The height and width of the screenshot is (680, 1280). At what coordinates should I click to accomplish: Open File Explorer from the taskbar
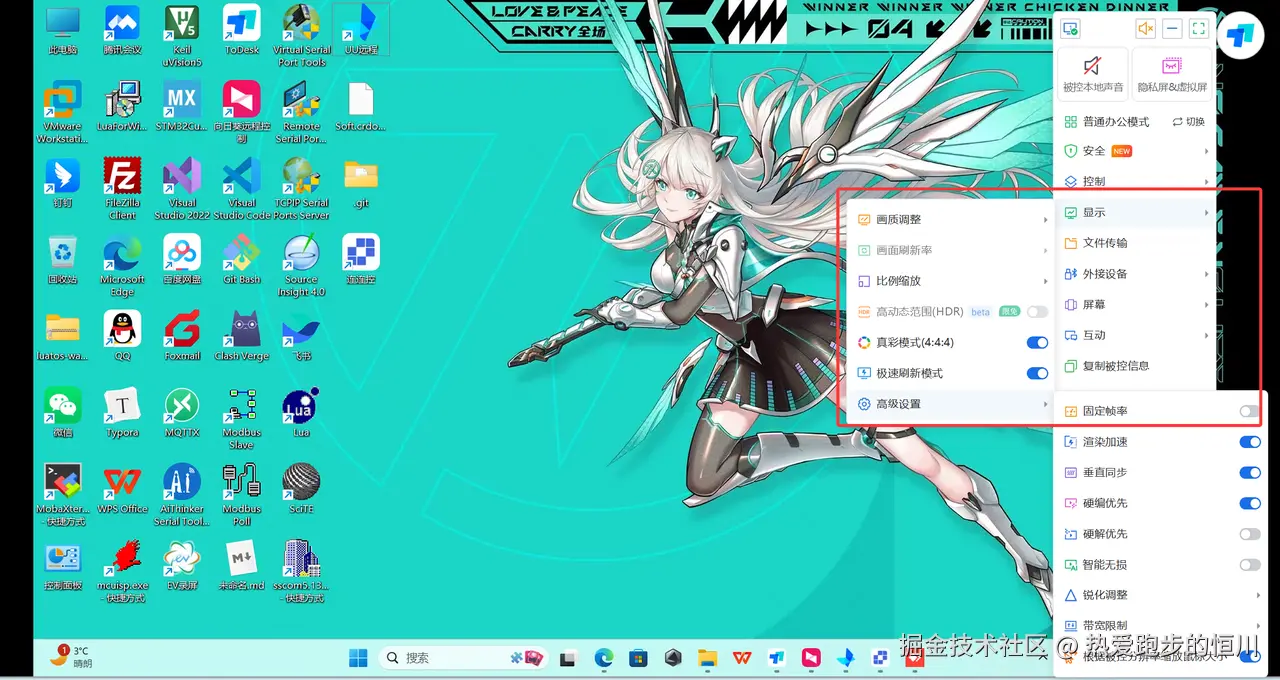pyautogui.click(x=708, y=657)
